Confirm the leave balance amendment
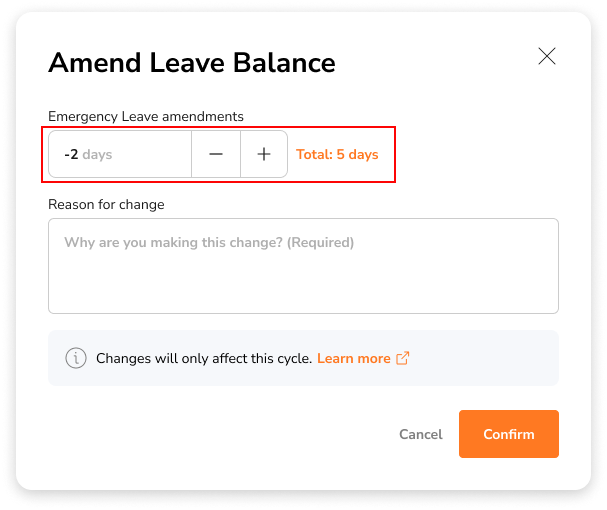607x510 pixels. (x=509, y=434)
